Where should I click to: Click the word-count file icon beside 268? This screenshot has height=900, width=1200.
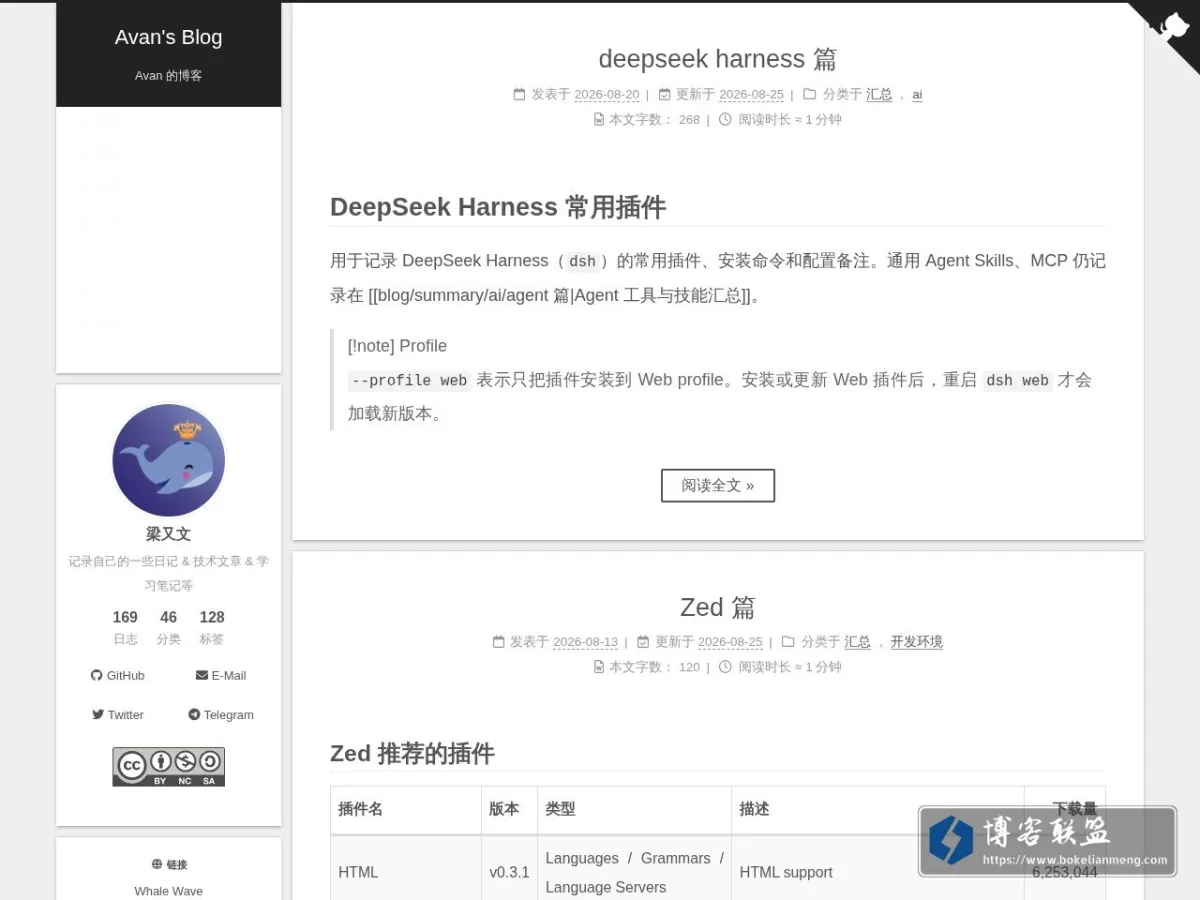[x=599, y=120]
